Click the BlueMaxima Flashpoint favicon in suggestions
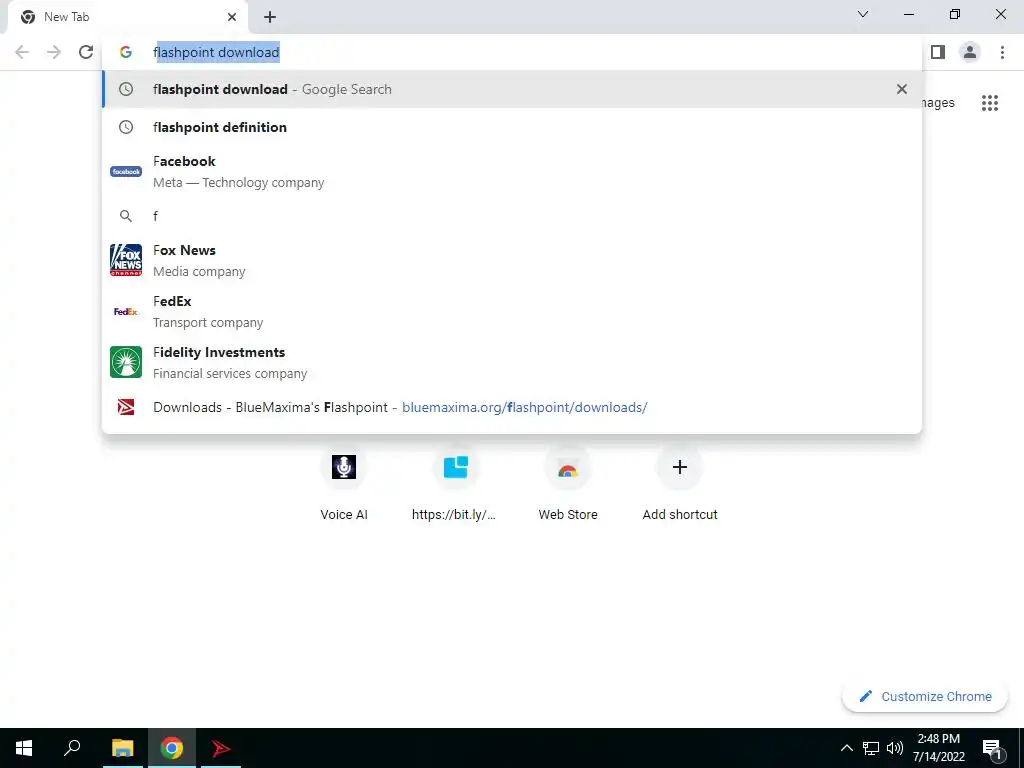 pyautogui.click(x=126, y=408)
